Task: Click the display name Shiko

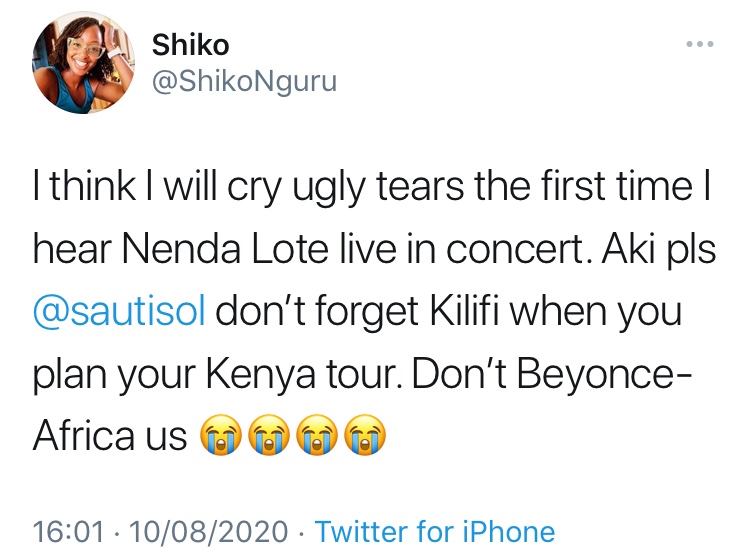Action: point(190,45)
